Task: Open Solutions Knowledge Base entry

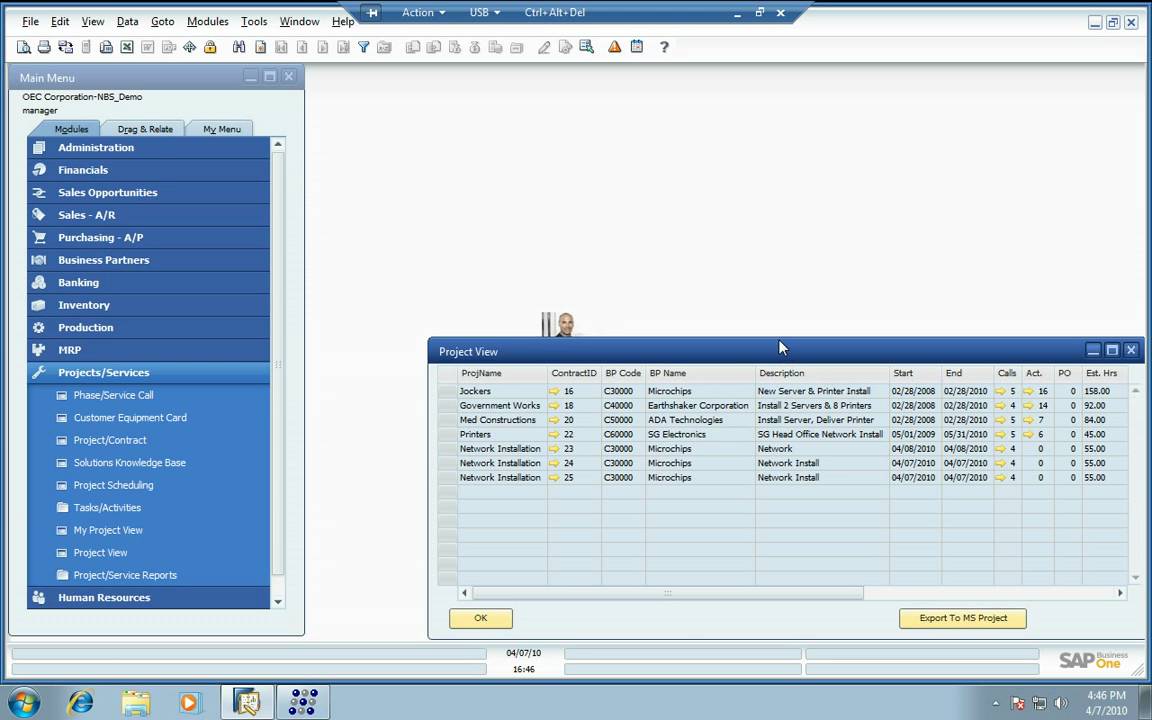Action: pyautogui.click(x=129, y=463)
